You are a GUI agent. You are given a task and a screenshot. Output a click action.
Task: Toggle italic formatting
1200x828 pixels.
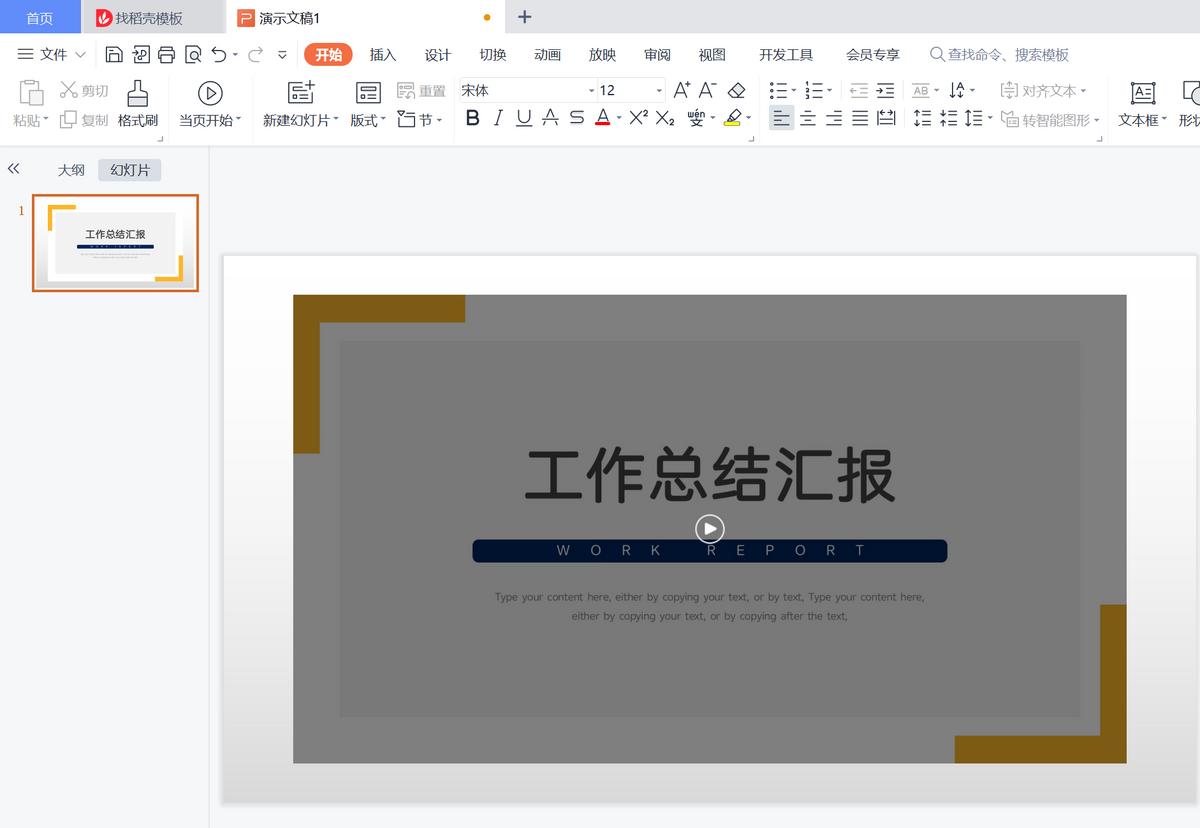(x=497, y=118)
